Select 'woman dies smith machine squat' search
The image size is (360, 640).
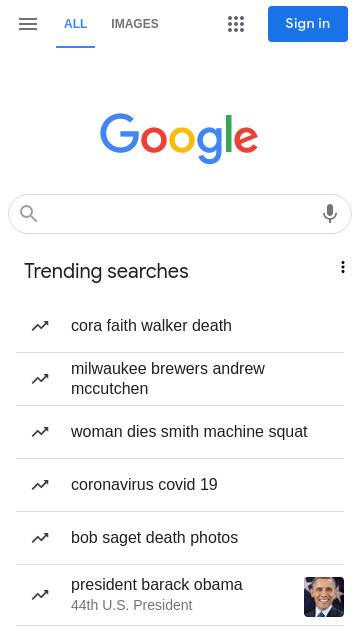pos(180,432)
